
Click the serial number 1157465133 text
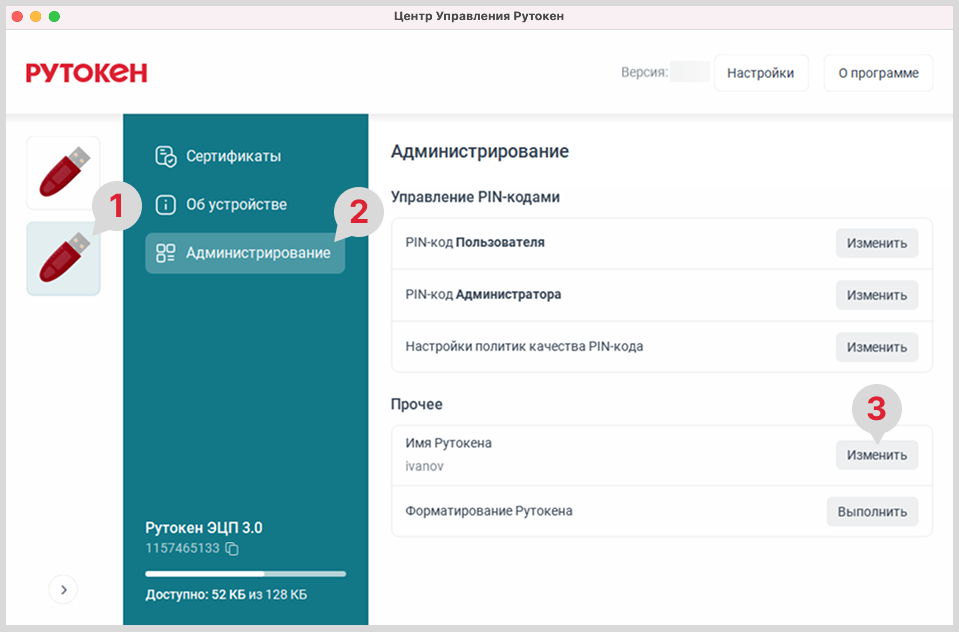[x=182, y=549]
